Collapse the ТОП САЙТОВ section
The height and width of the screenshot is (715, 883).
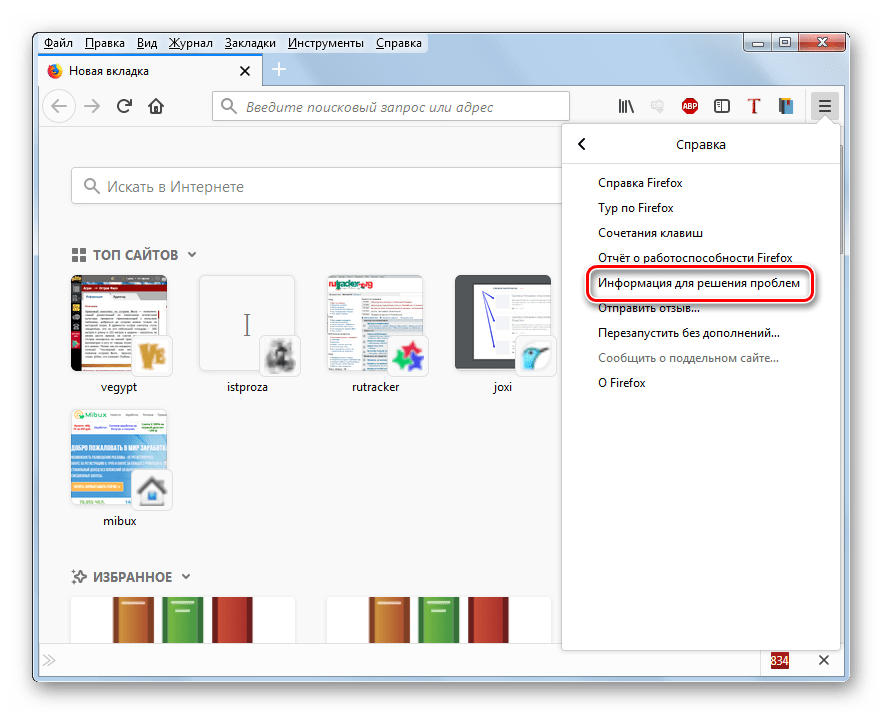192,254
